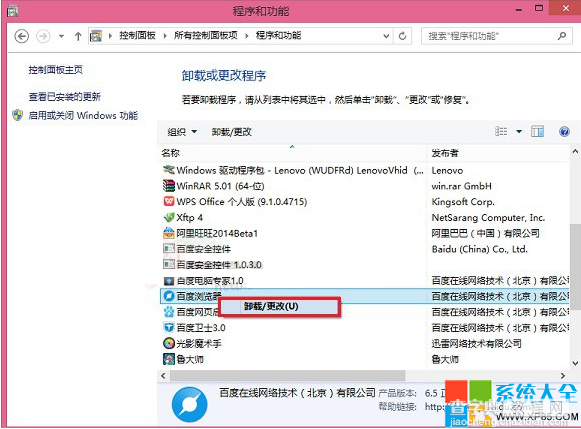Select the Xftp 4 icon
This screenshot has width=581, height=429.
pos(169,217)
